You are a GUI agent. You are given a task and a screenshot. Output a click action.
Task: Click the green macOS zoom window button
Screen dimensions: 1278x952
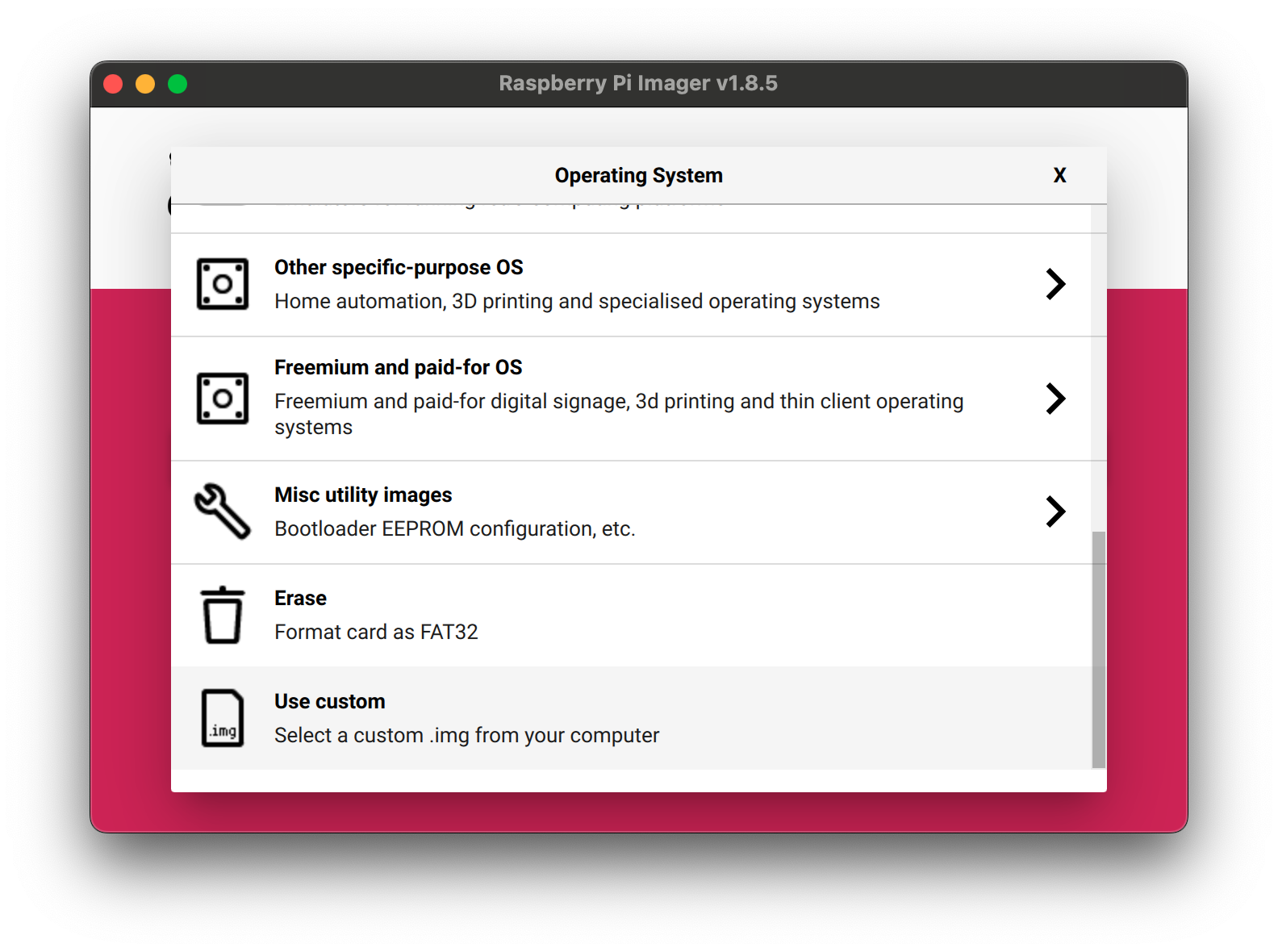pos(177,84)
